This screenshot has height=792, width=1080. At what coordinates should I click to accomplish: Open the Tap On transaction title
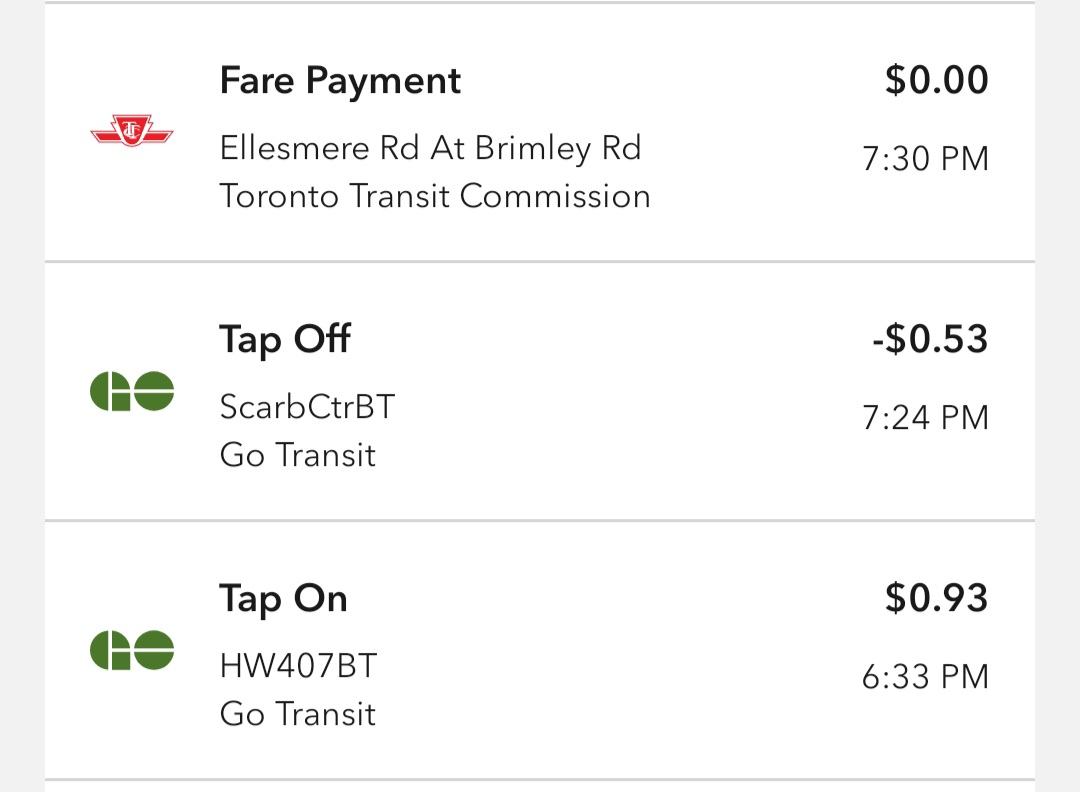pyautogui.click(x=283, y=599)
